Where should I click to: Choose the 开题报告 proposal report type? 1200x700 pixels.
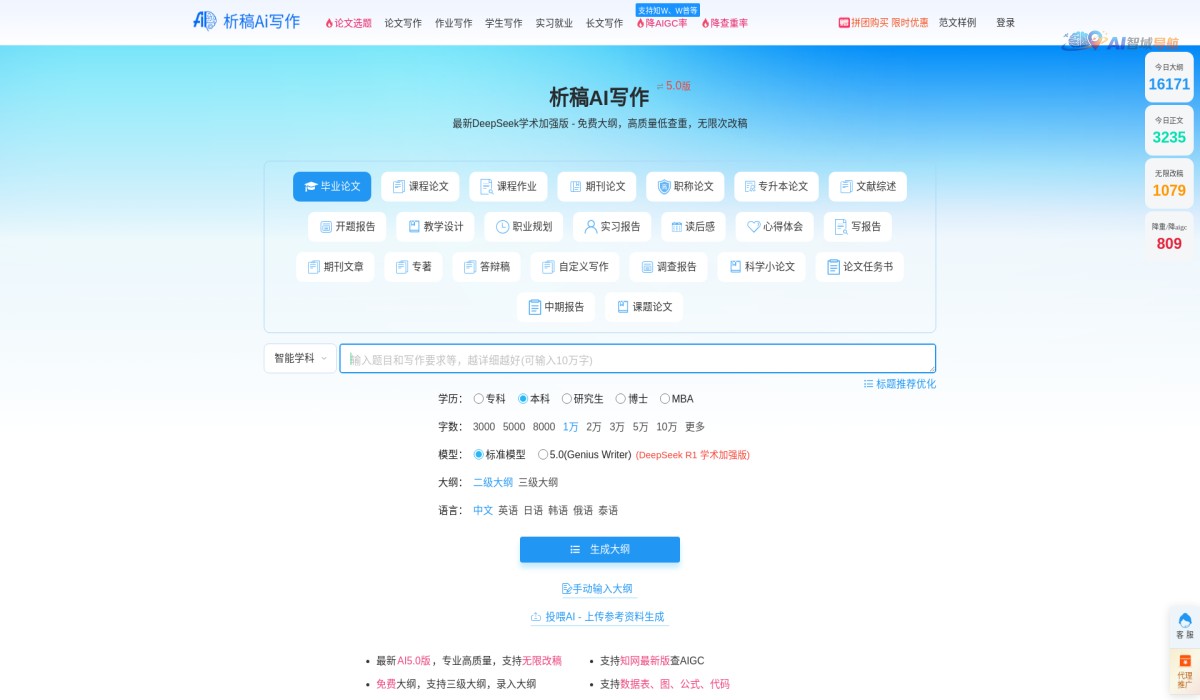tap(348, 226)
